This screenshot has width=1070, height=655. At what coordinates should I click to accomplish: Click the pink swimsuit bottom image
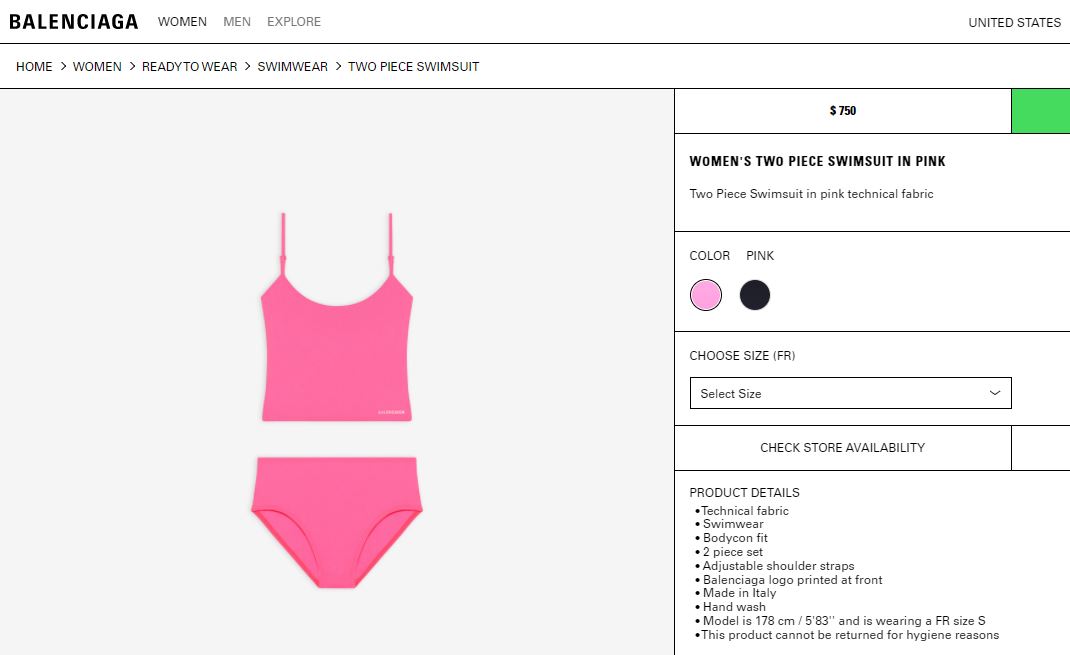336,522
